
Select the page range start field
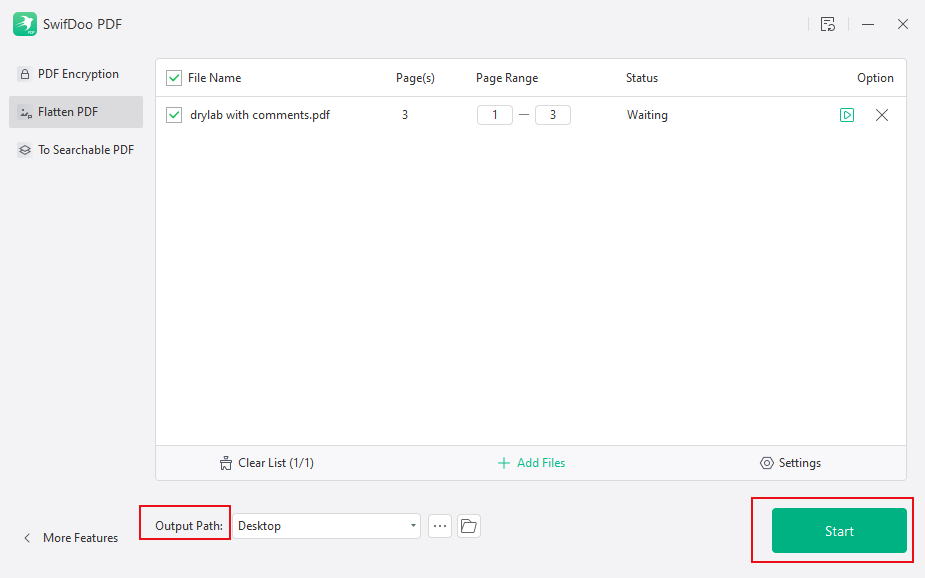click(494, 115)
